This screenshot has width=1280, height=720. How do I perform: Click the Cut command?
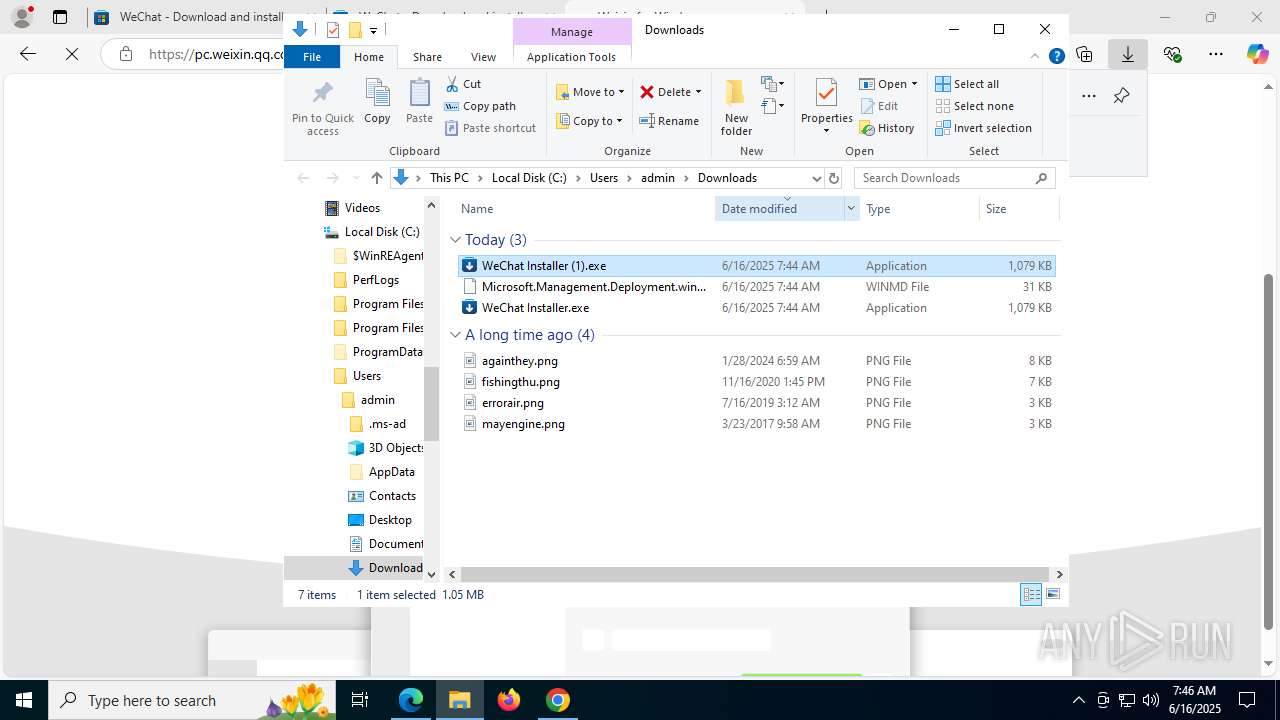[463, 84]
